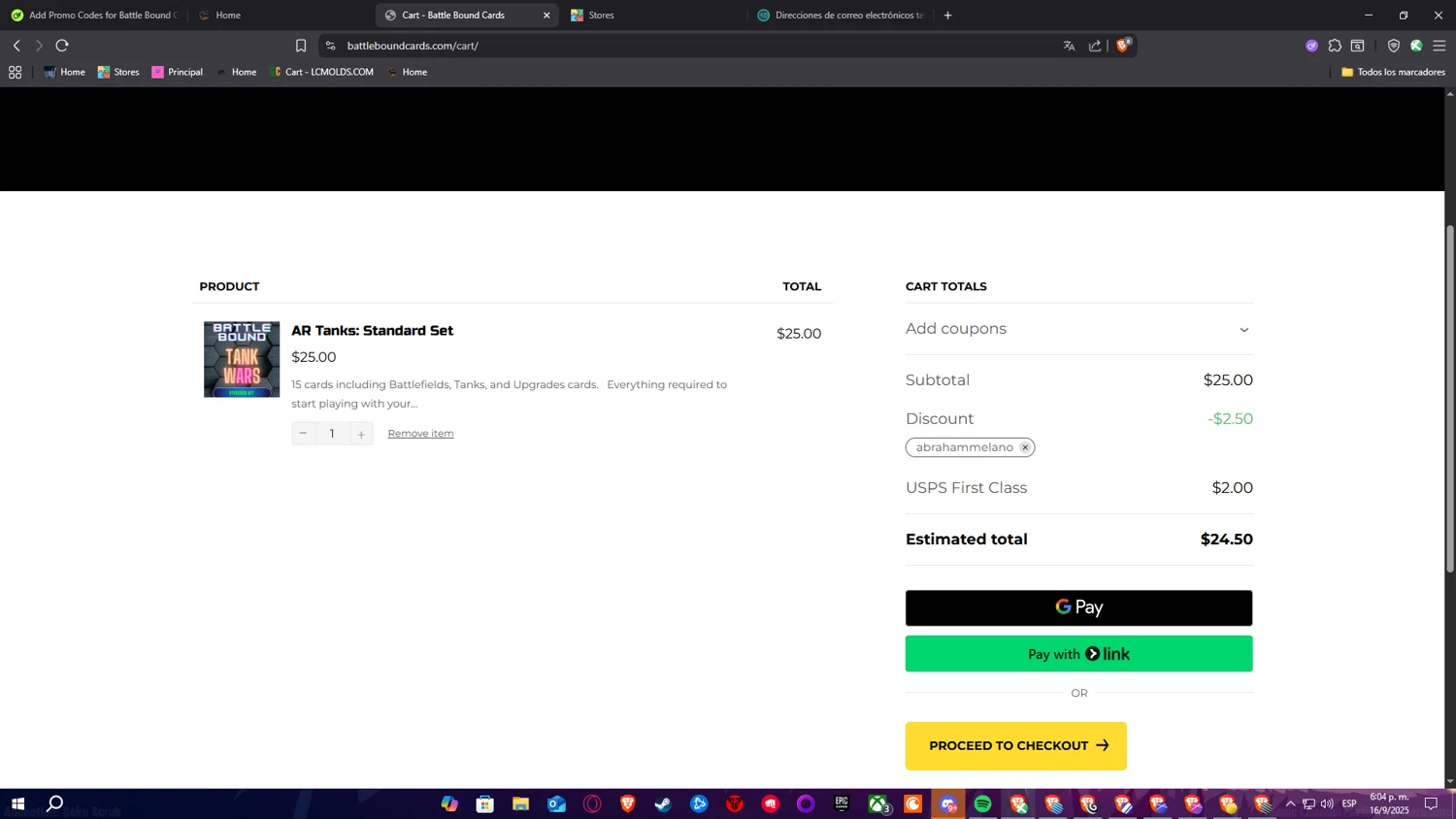Screen dimensions: 1456x819
Task: Open the Brave Shields lion icon
Action: (1123, 45)
